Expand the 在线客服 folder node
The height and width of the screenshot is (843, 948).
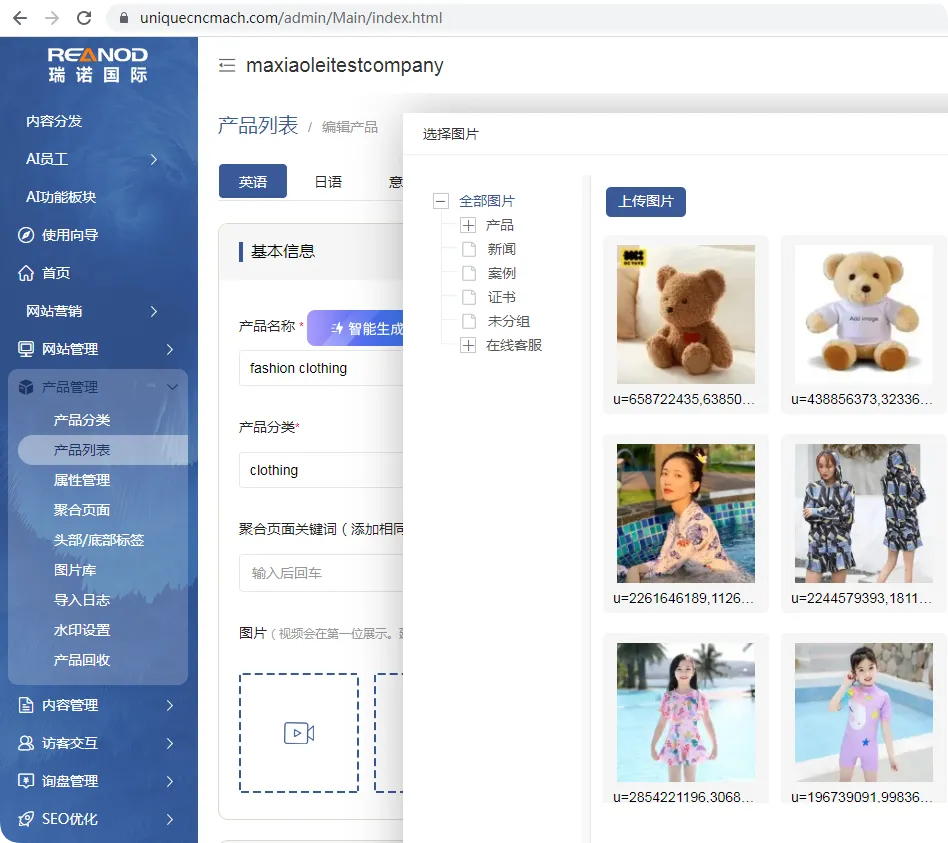(468, 345)
